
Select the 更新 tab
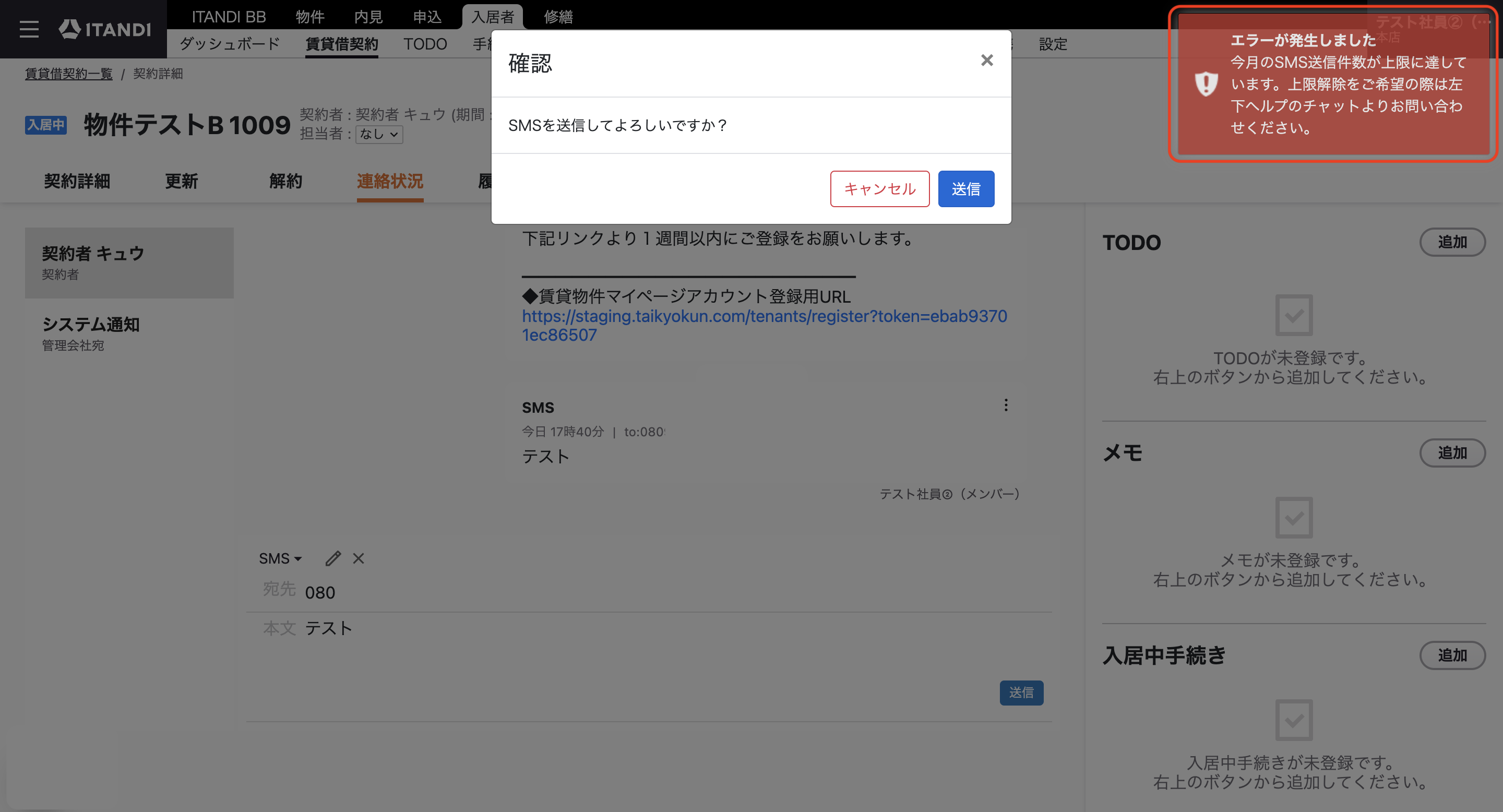[x=182, y=182]
